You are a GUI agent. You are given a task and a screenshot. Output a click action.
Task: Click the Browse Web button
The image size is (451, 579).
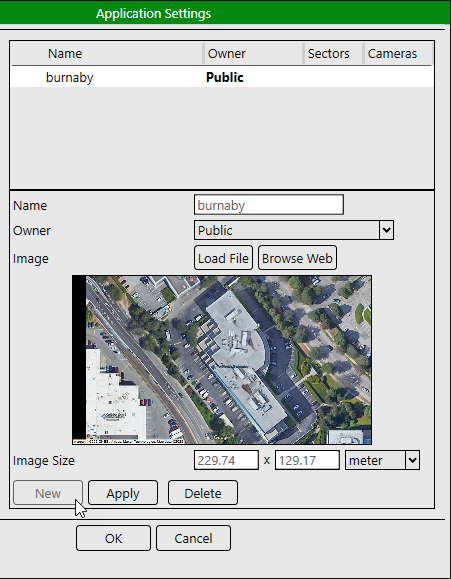tap(297, 258)
